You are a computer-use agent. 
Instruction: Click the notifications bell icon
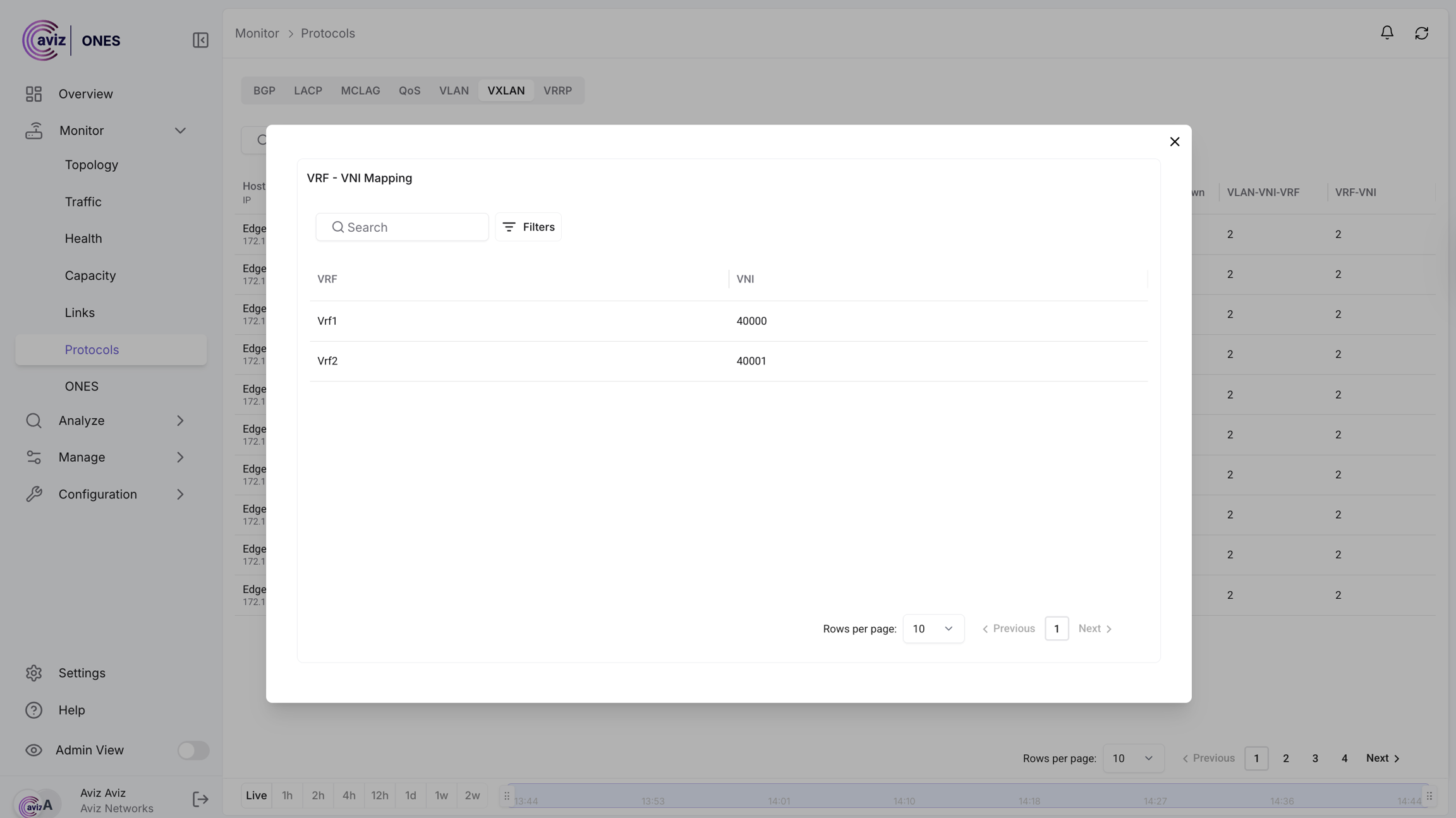(1386, 33)
